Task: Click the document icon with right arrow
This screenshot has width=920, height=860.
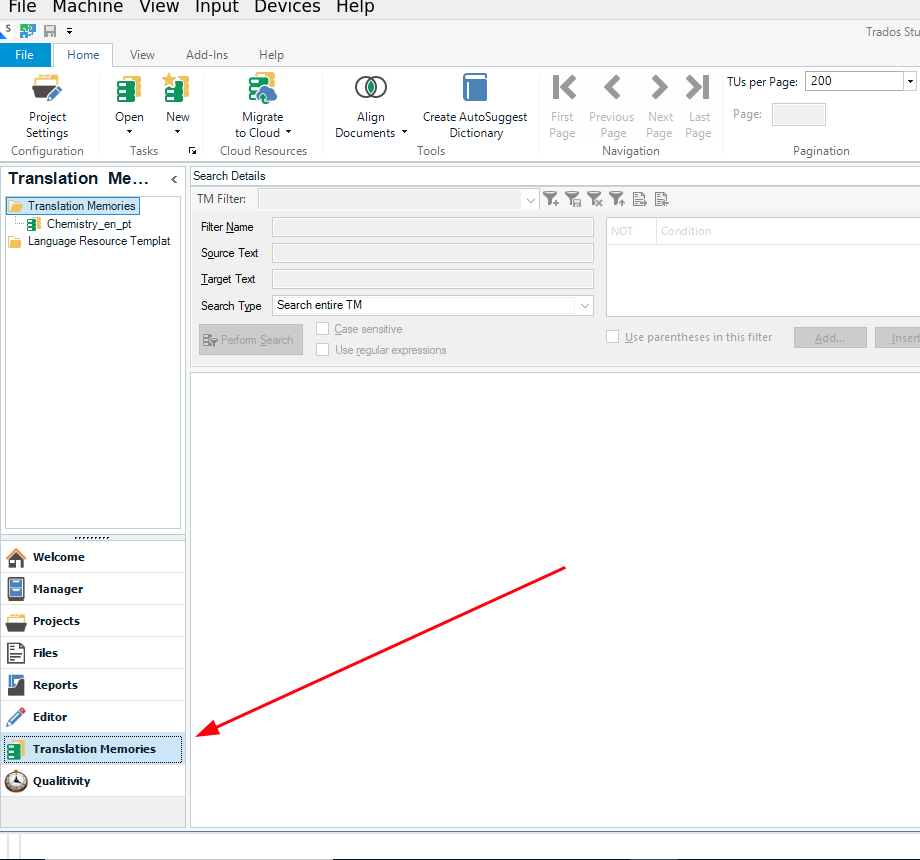Action: (x=640, y=199)
